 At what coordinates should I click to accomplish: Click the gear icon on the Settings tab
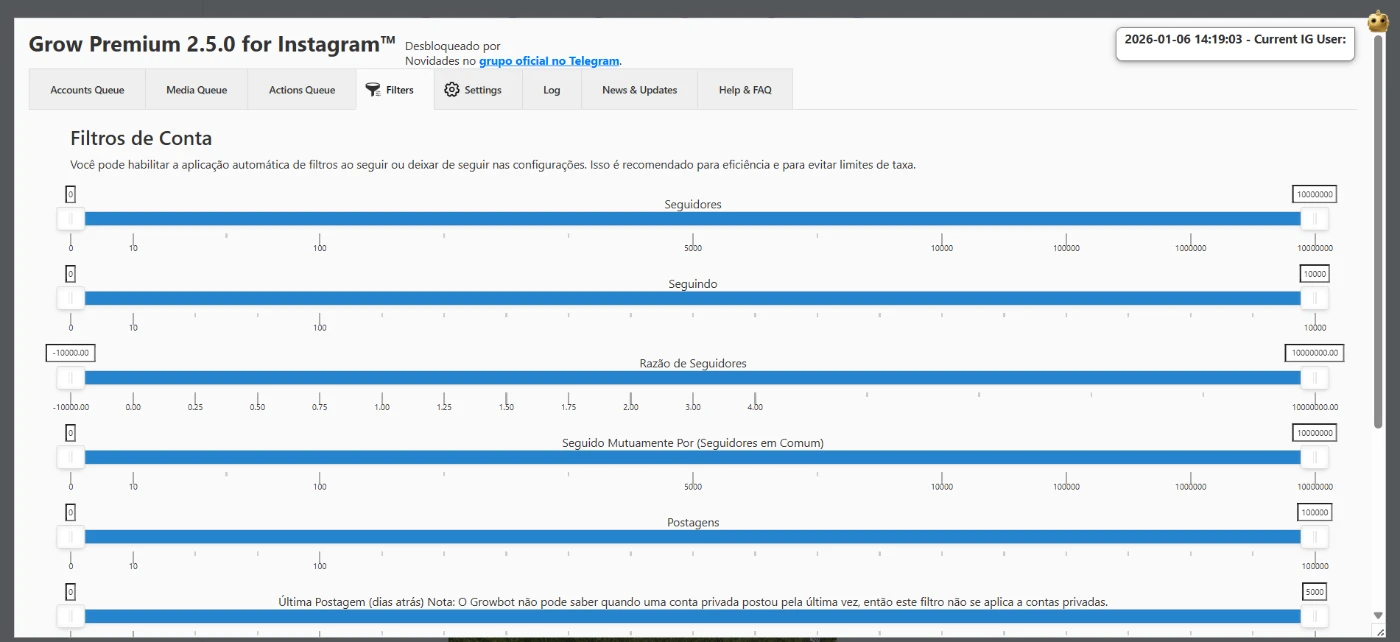(452, 90)
